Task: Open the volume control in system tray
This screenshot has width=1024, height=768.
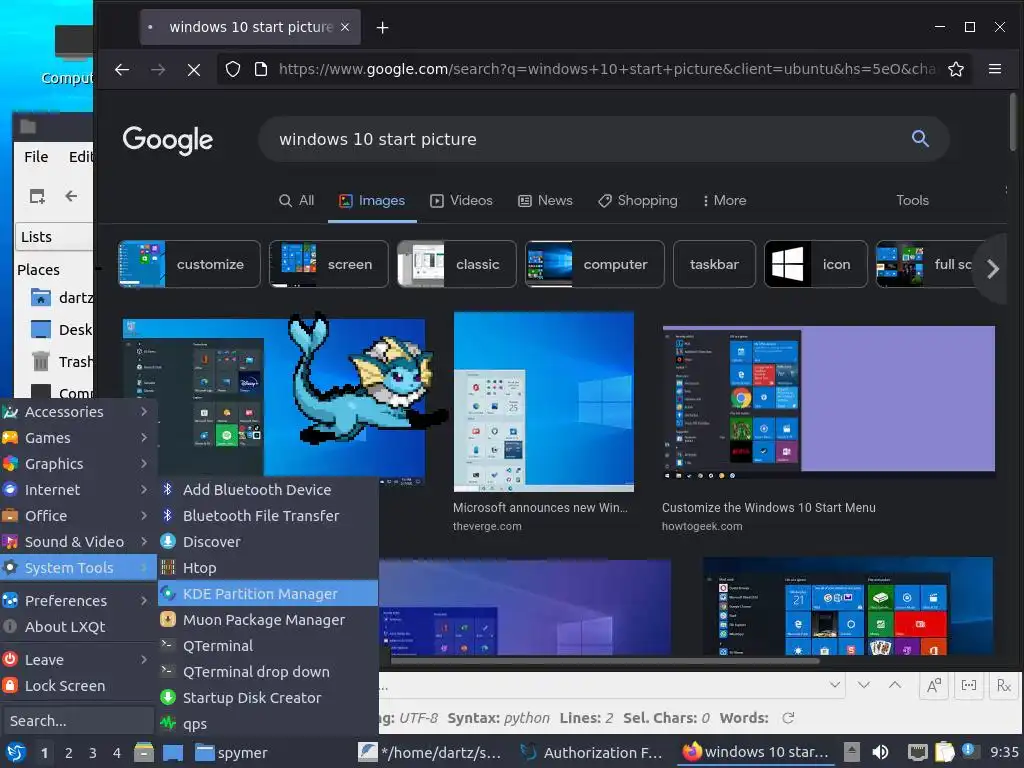Action: 880,752
